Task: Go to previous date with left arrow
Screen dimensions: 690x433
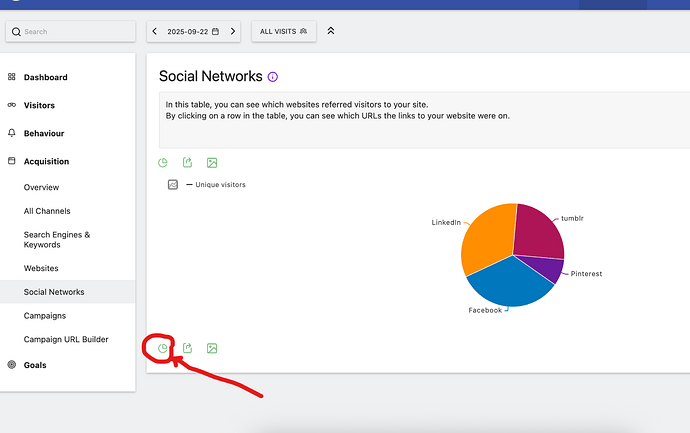Action: point(155,32)
